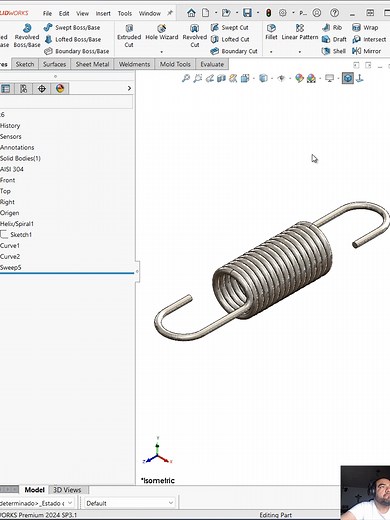Viewport: 390px width, 520px height.
Task: Use the Shell tool
Action: point(334,51)
